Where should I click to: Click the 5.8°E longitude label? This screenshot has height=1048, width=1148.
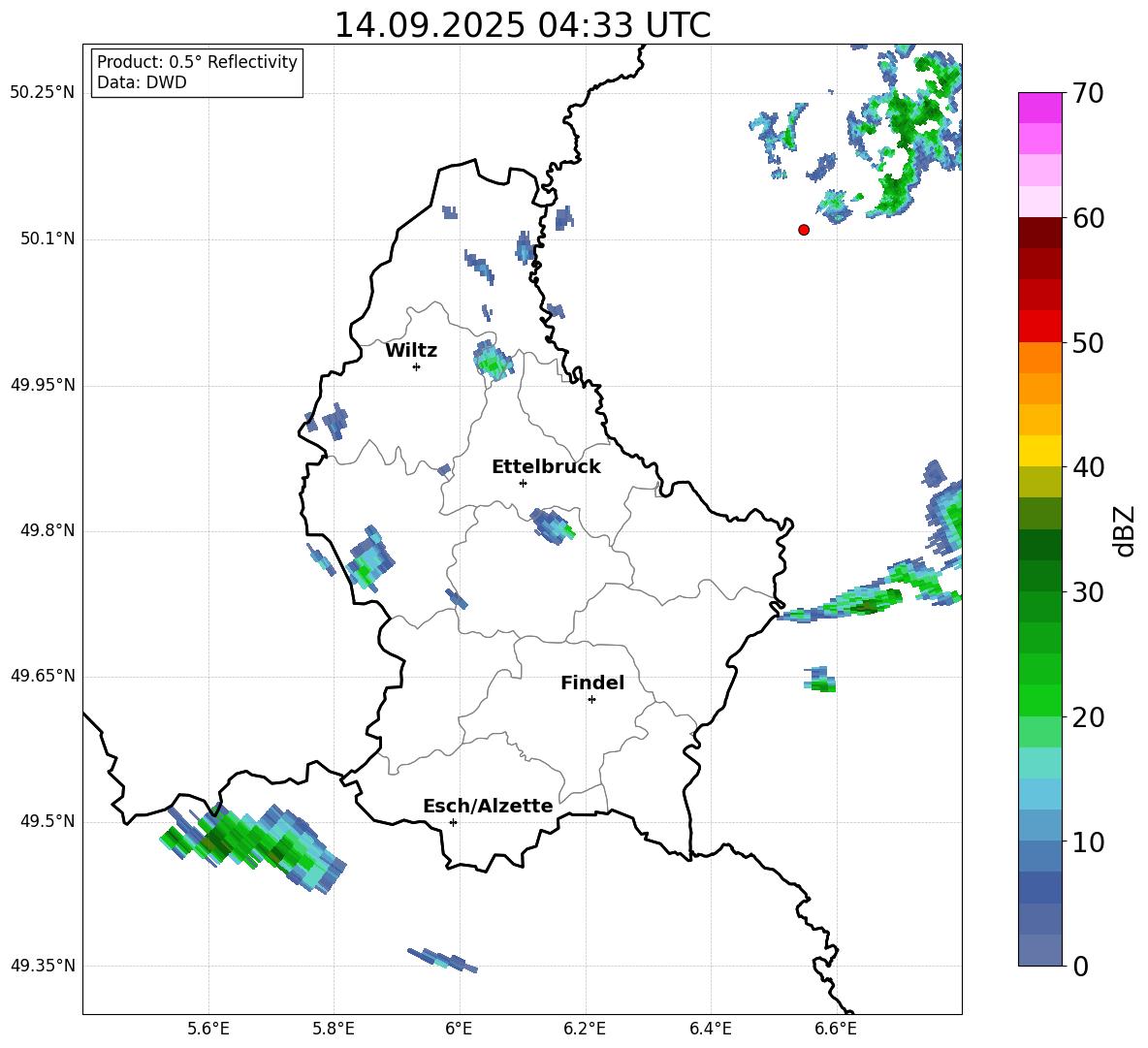pyautogui.click(x=334, y=1029)
